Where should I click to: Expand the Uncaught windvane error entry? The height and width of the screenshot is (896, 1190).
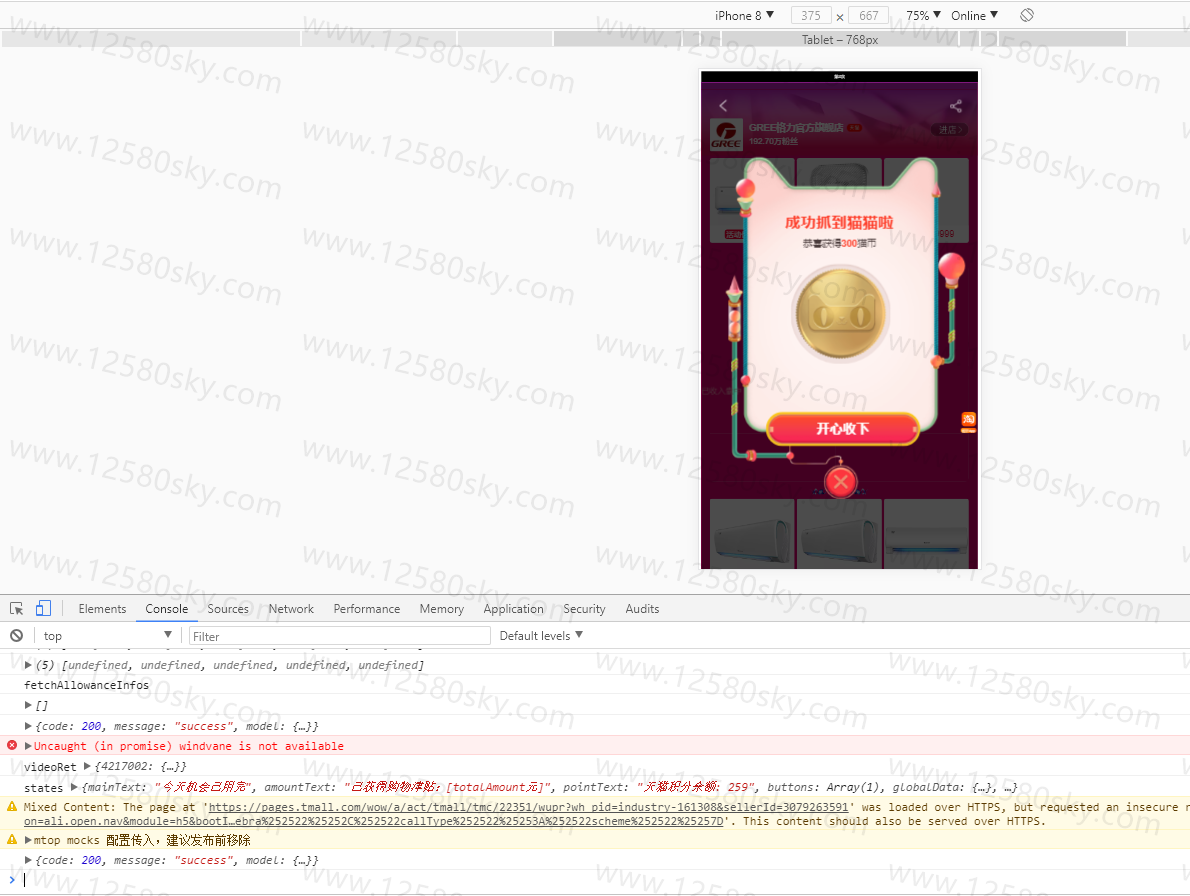(28, 746)
